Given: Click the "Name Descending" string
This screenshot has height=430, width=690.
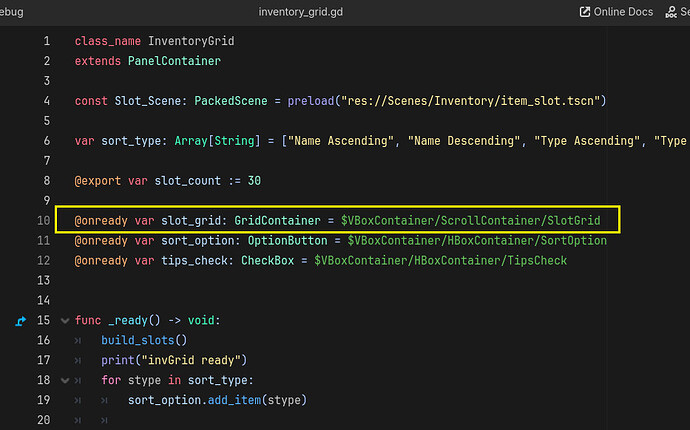Looking at the screenshot, I should point(464,141).
